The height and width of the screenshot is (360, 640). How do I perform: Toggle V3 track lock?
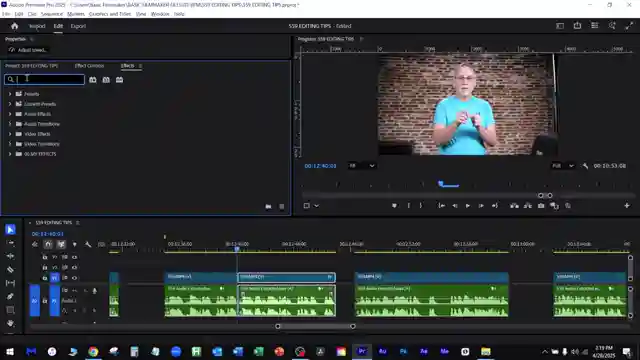45,257
